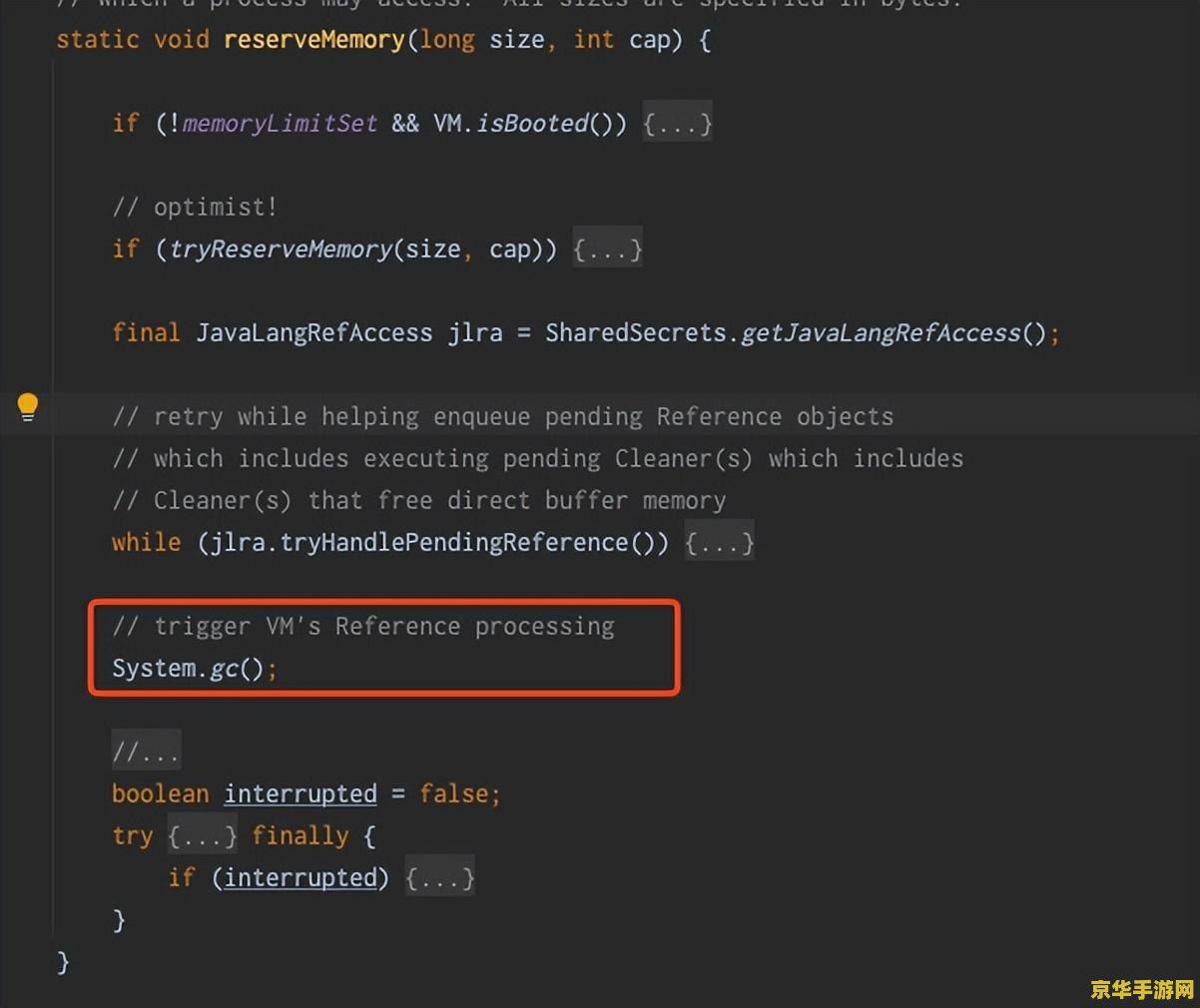The image size is (1200, 1008).
Task: Click the '// optimist!' comment line
Action: coord(195,207)
